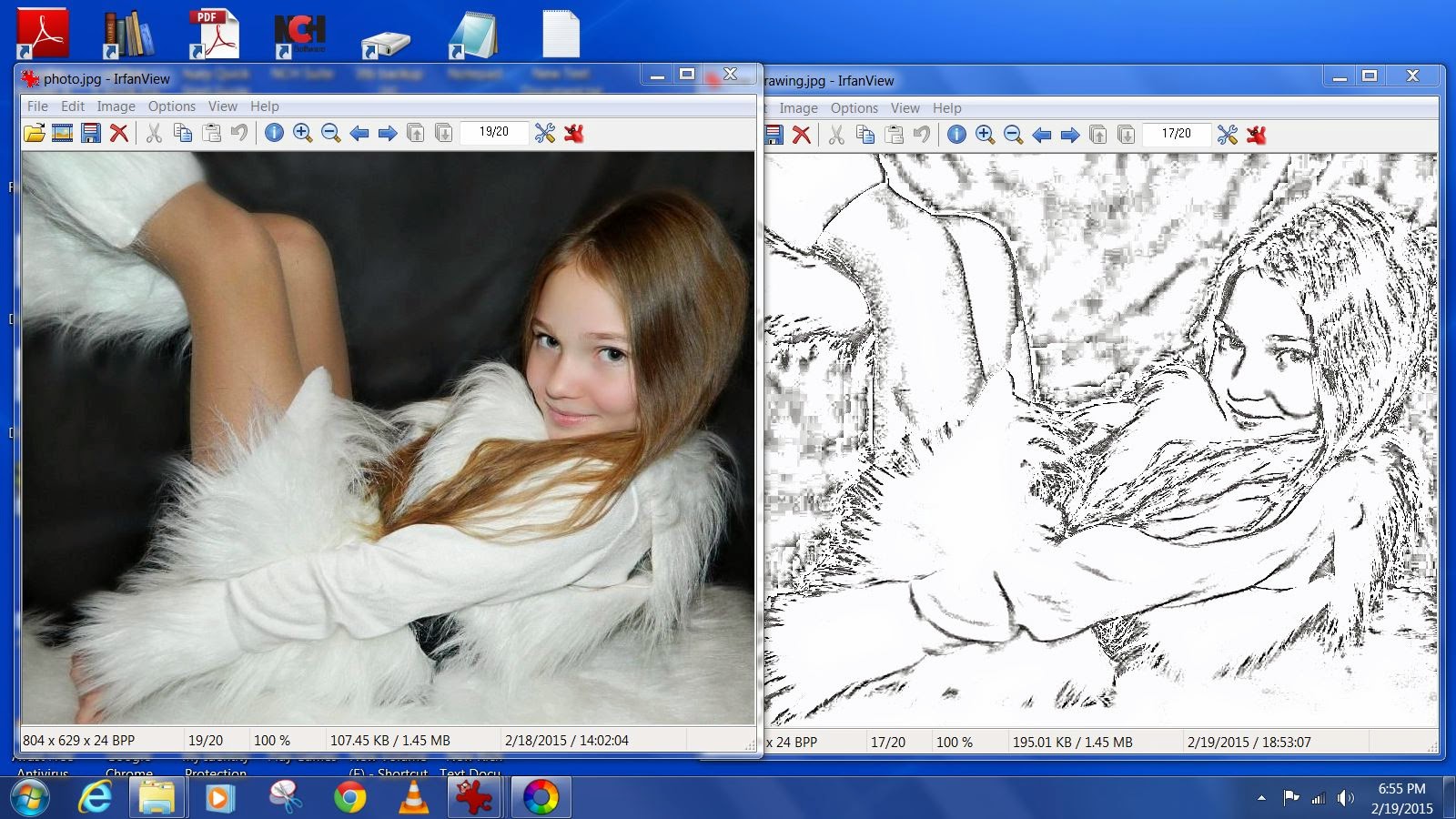Go to next image in drawing.jpg window
The width and height of the screenshot is (1456, 819).
1070,136
